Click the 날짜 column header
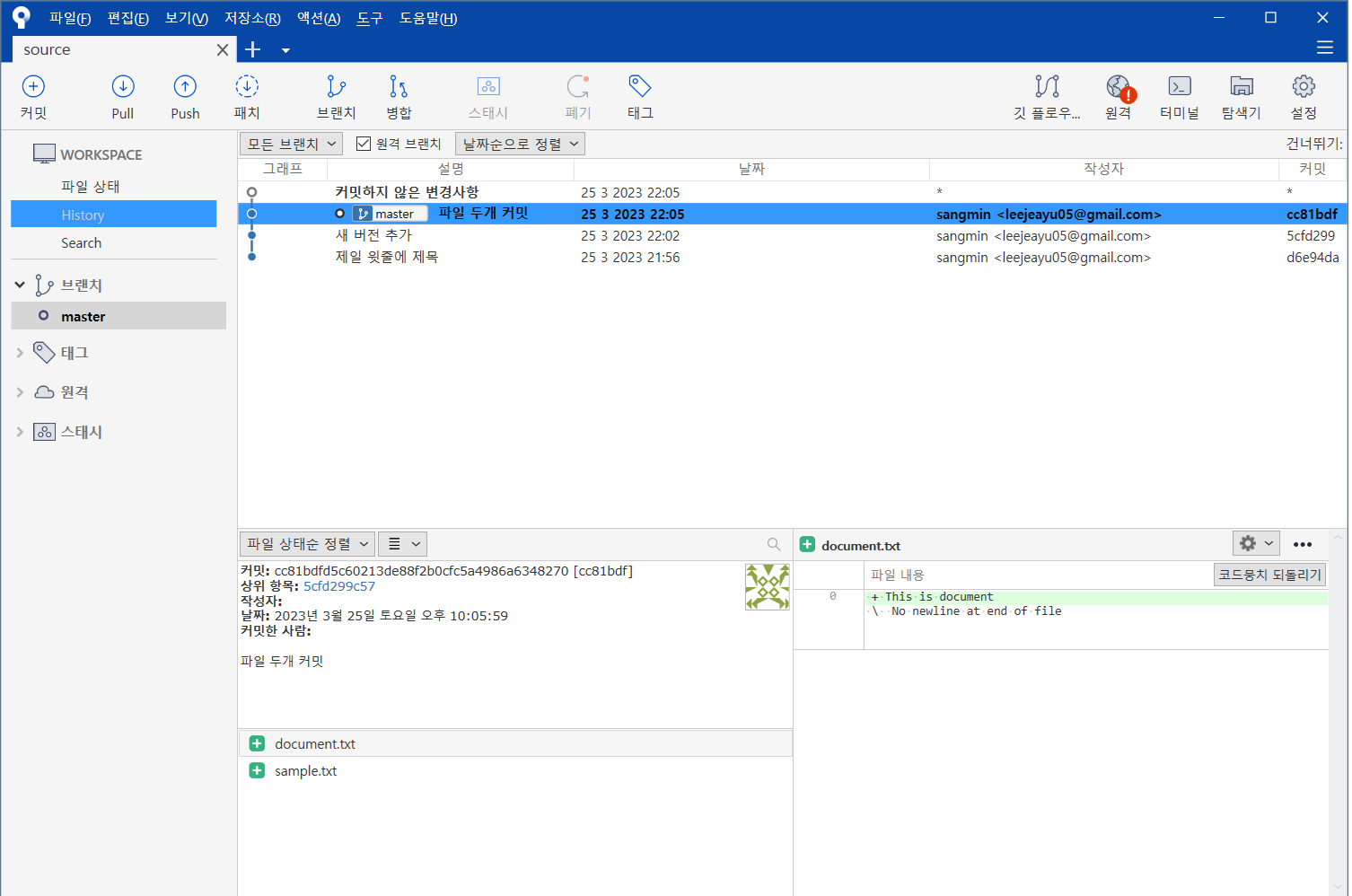The height and width of the screenshot is (896, 1352). pyautogui.click(x=751, y=169)
